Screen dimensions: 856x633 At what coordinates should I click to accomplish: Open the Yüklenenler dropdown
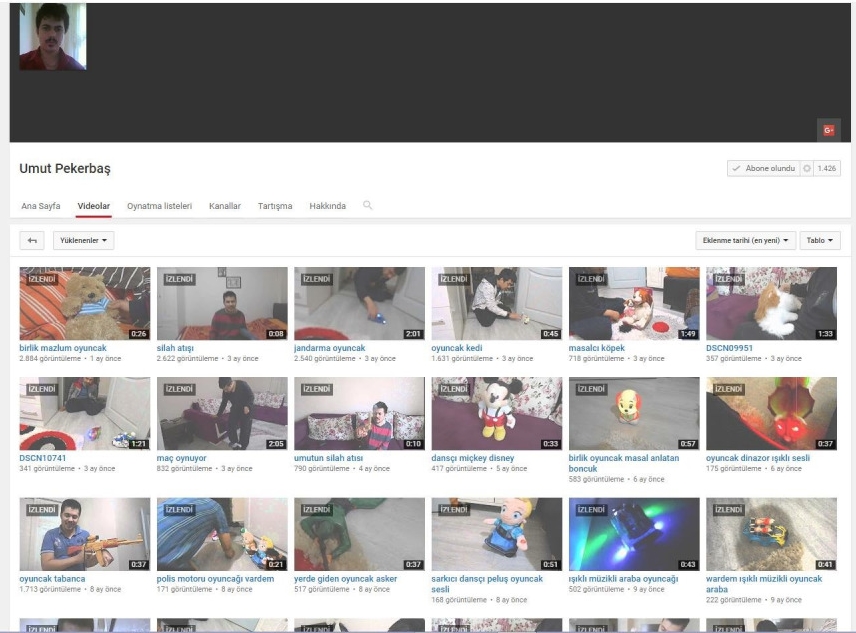[x=84, y=240]
